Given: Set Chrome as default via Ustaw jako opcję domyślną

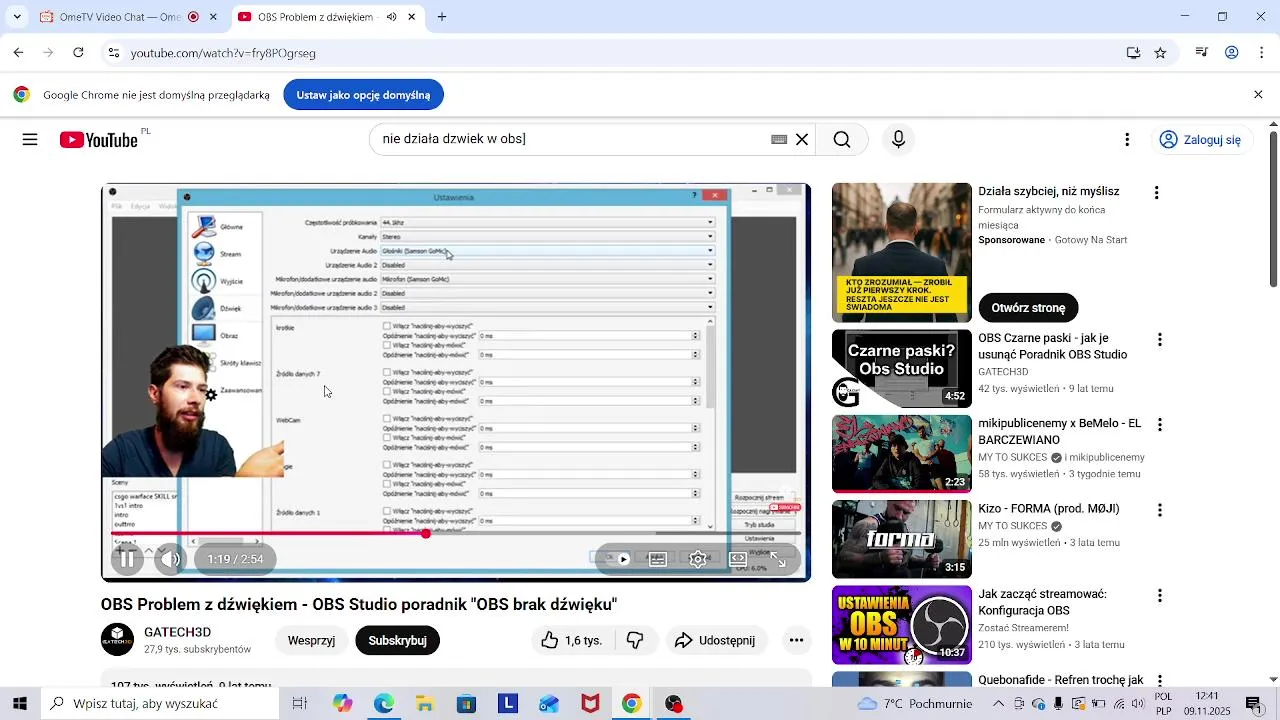Looking at the screenshot, I should [x=363, y=95].
